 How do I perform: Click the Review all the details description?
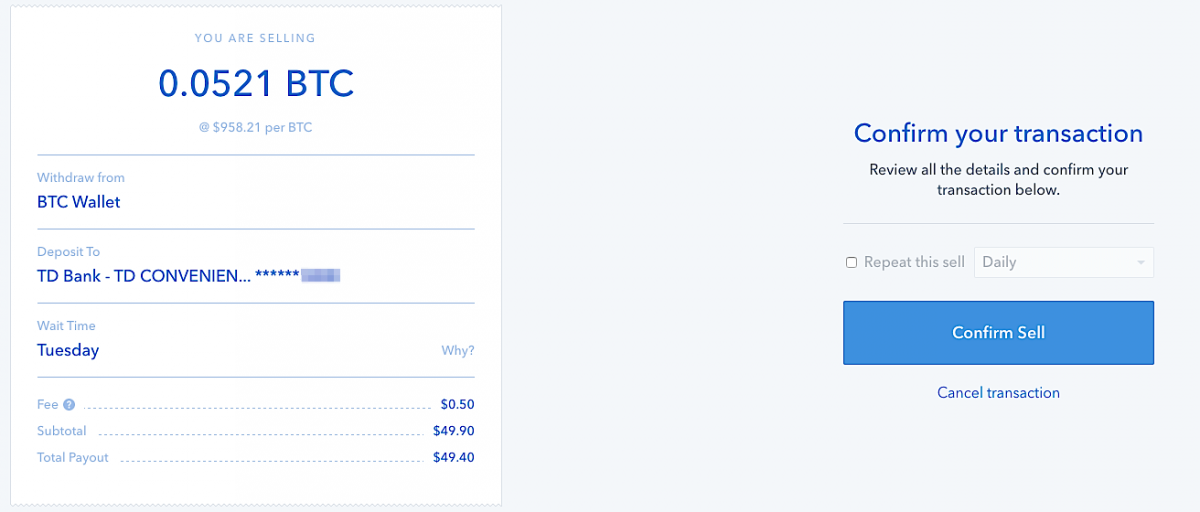tap(998, 180)
